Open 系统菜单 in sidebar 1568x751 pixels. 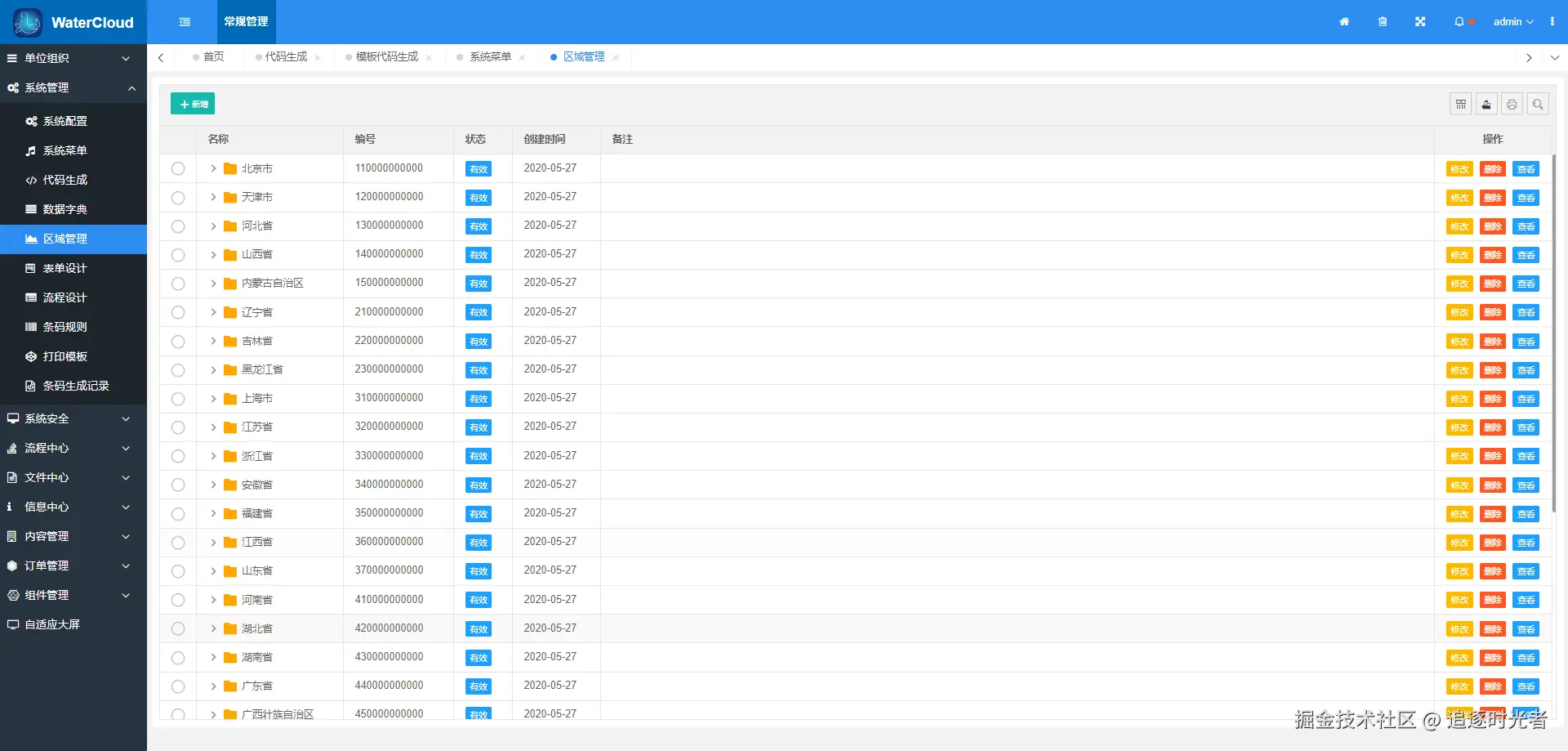point(73,150)
